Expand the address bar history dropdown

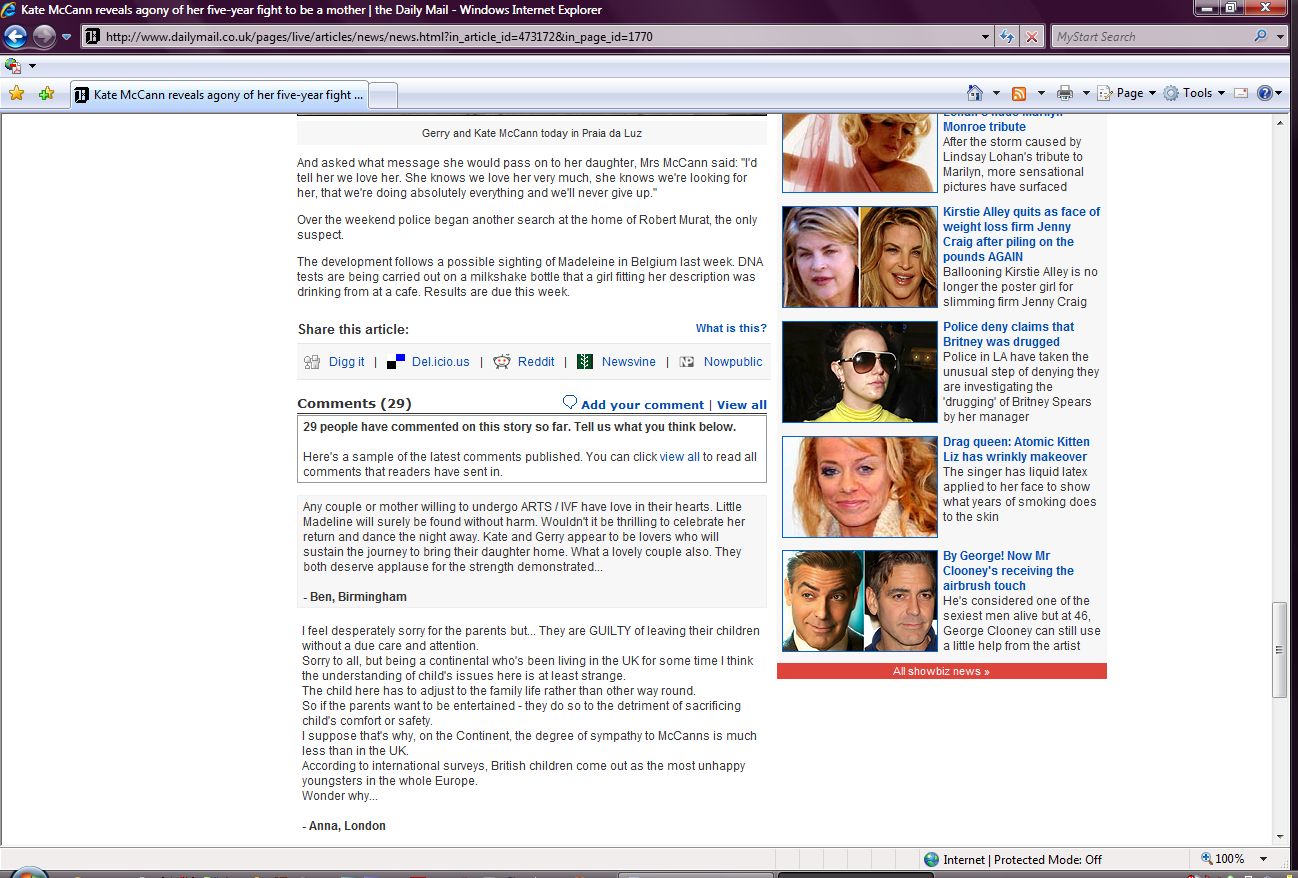pos(986,37)
